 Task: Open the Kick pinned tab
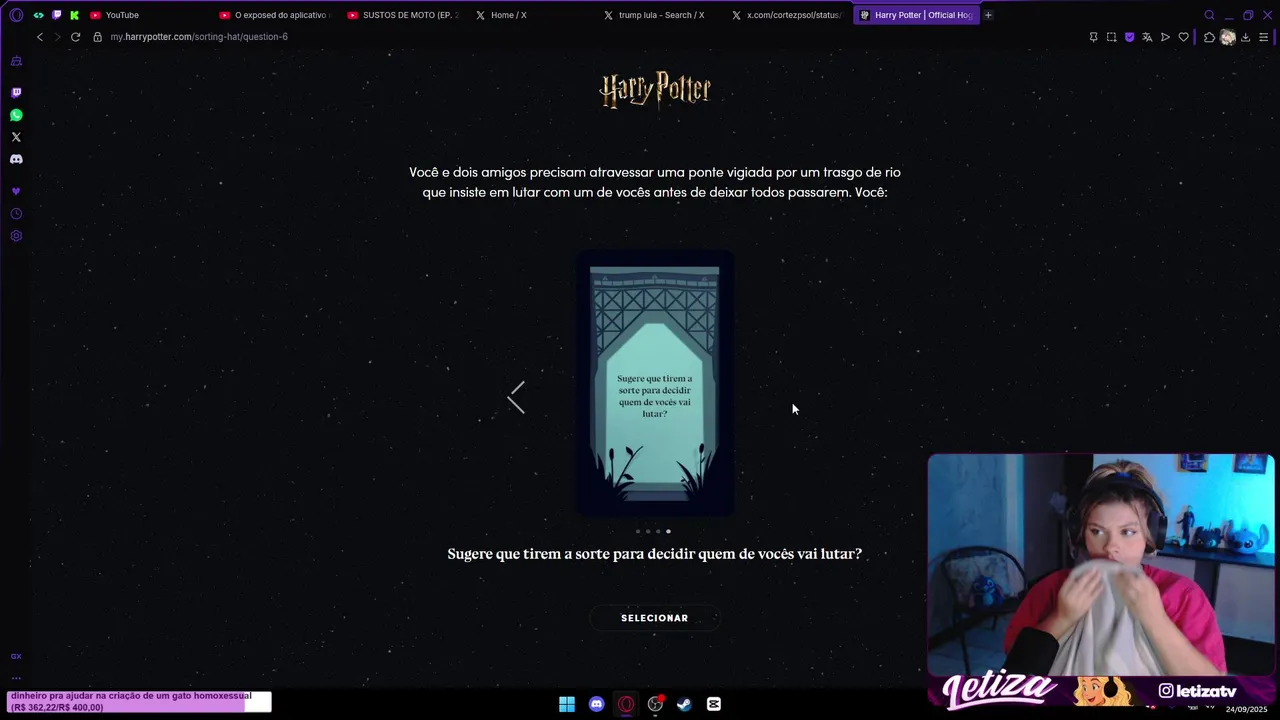(74, 15)
